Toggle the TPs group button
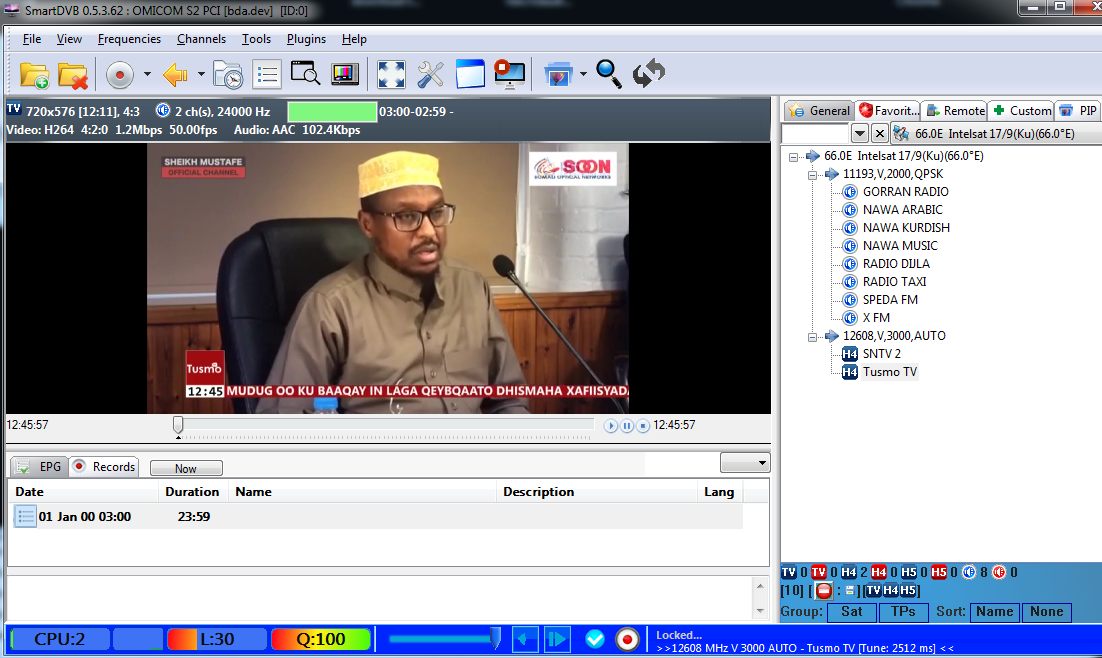Viewport: 1102px width, 658px height. 903,612
